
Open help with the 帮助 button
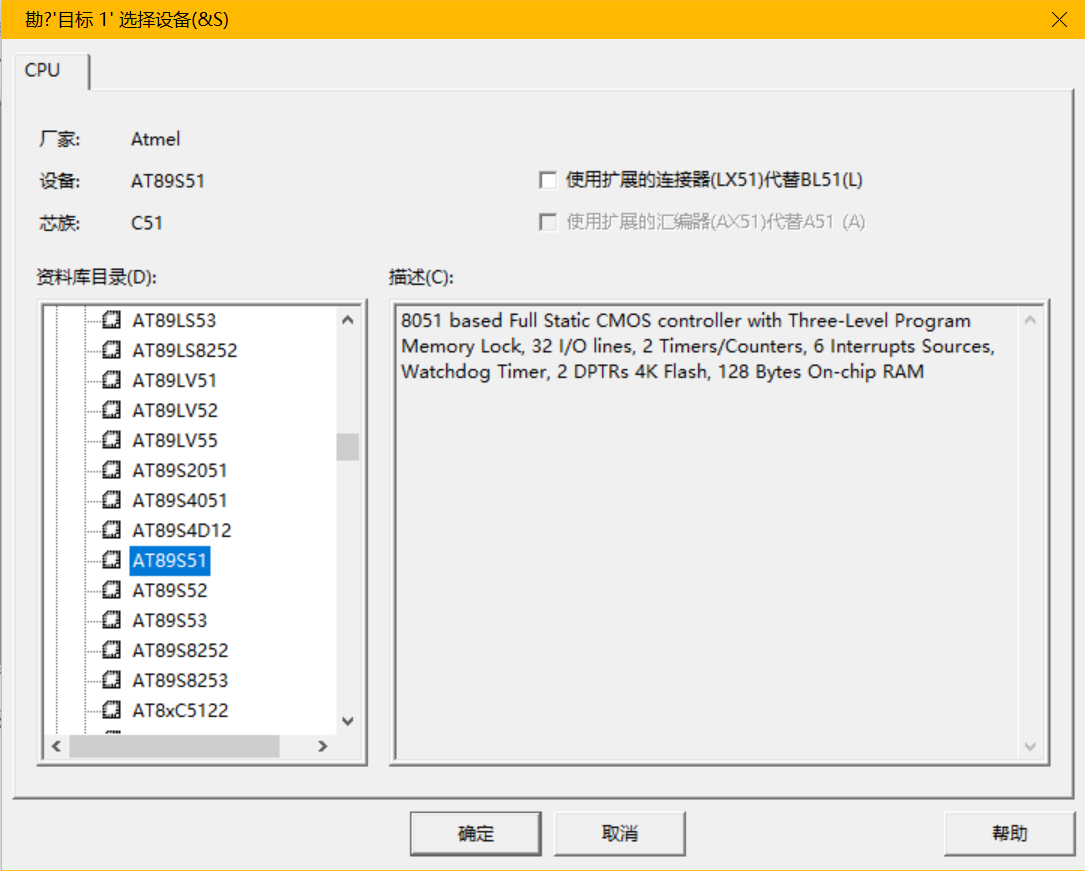(x=1009, y=833)
